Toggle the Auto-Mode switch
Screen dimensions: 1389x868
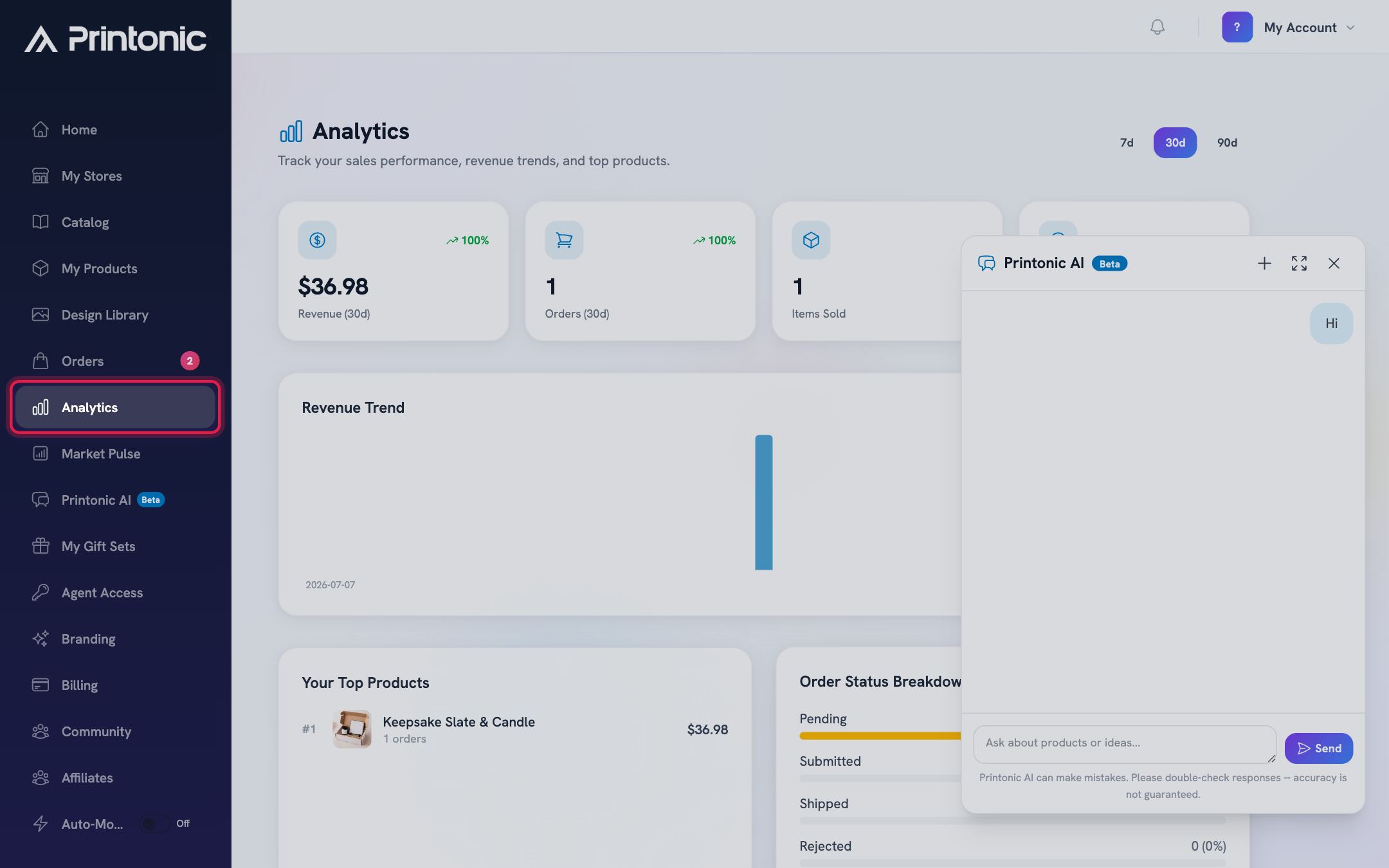155,824
